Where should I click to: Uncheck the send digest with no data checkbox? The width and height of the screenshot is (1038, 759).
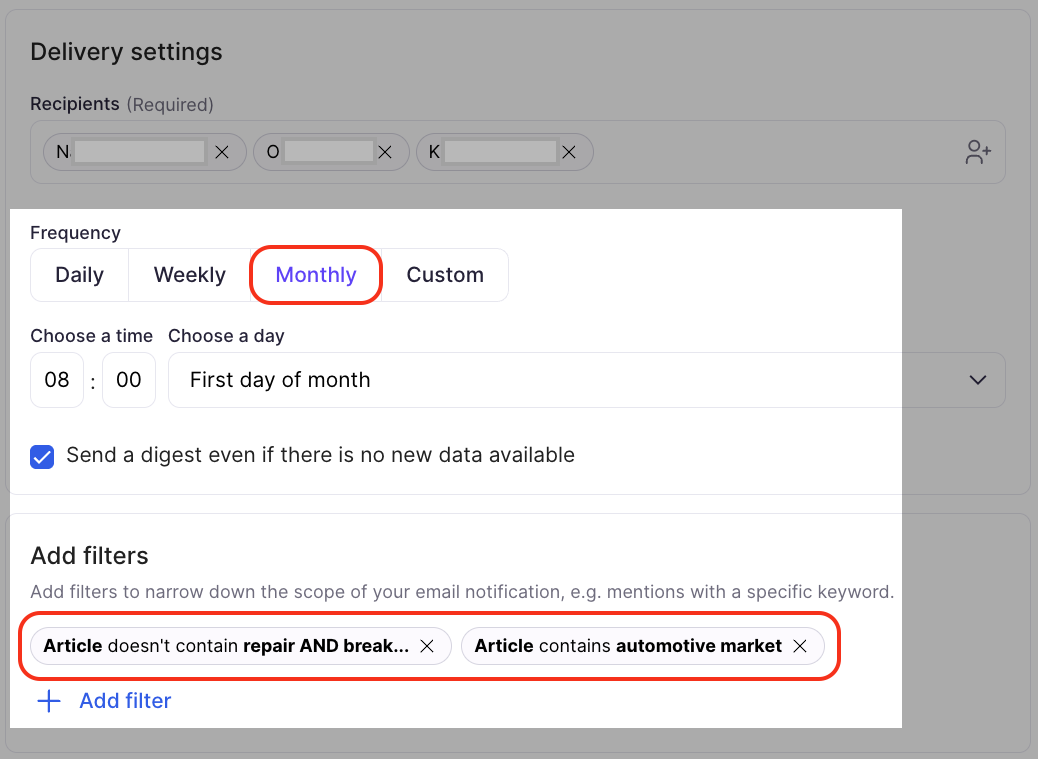click(x=42, y=457)
